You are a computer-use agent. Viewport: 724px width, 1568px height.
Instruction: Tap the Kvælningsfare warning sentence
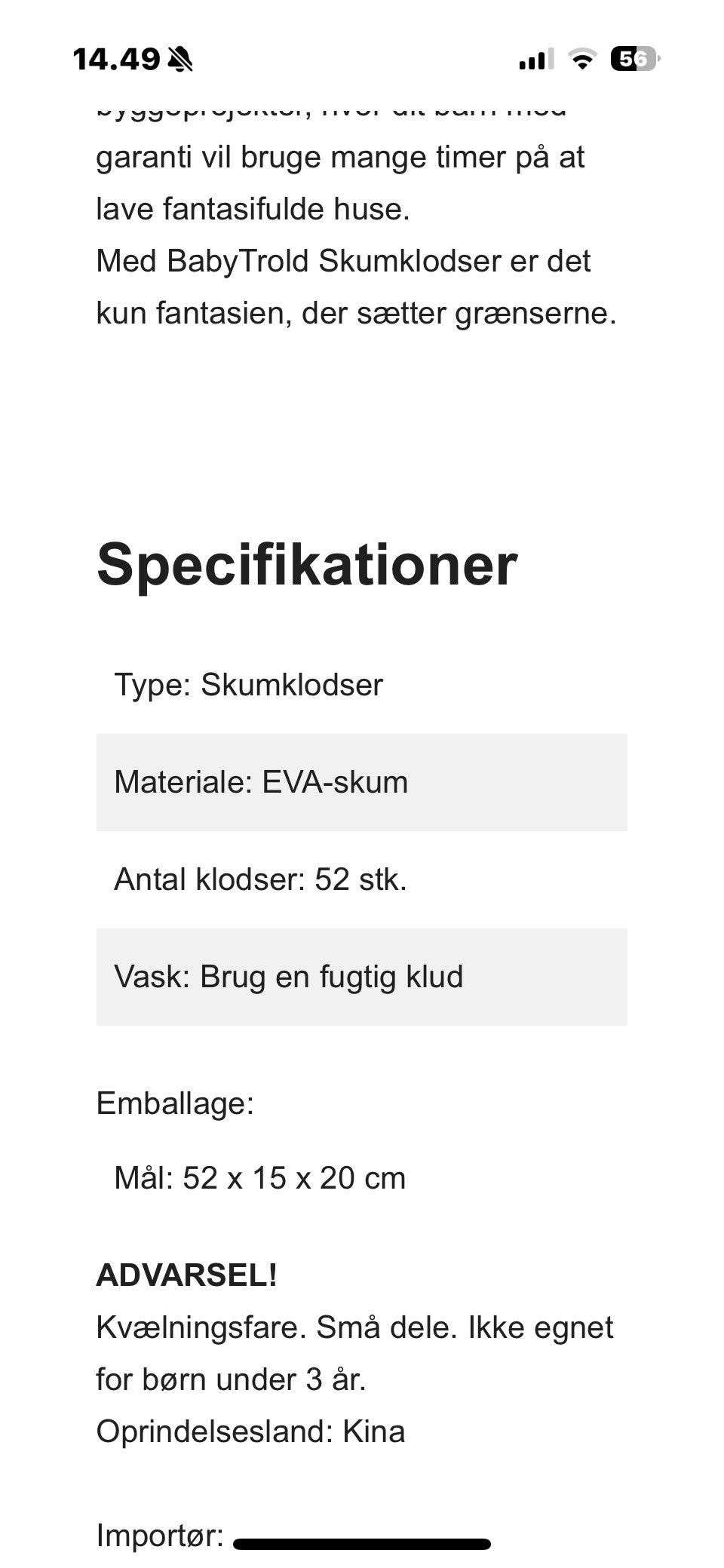coord(354,1327)
